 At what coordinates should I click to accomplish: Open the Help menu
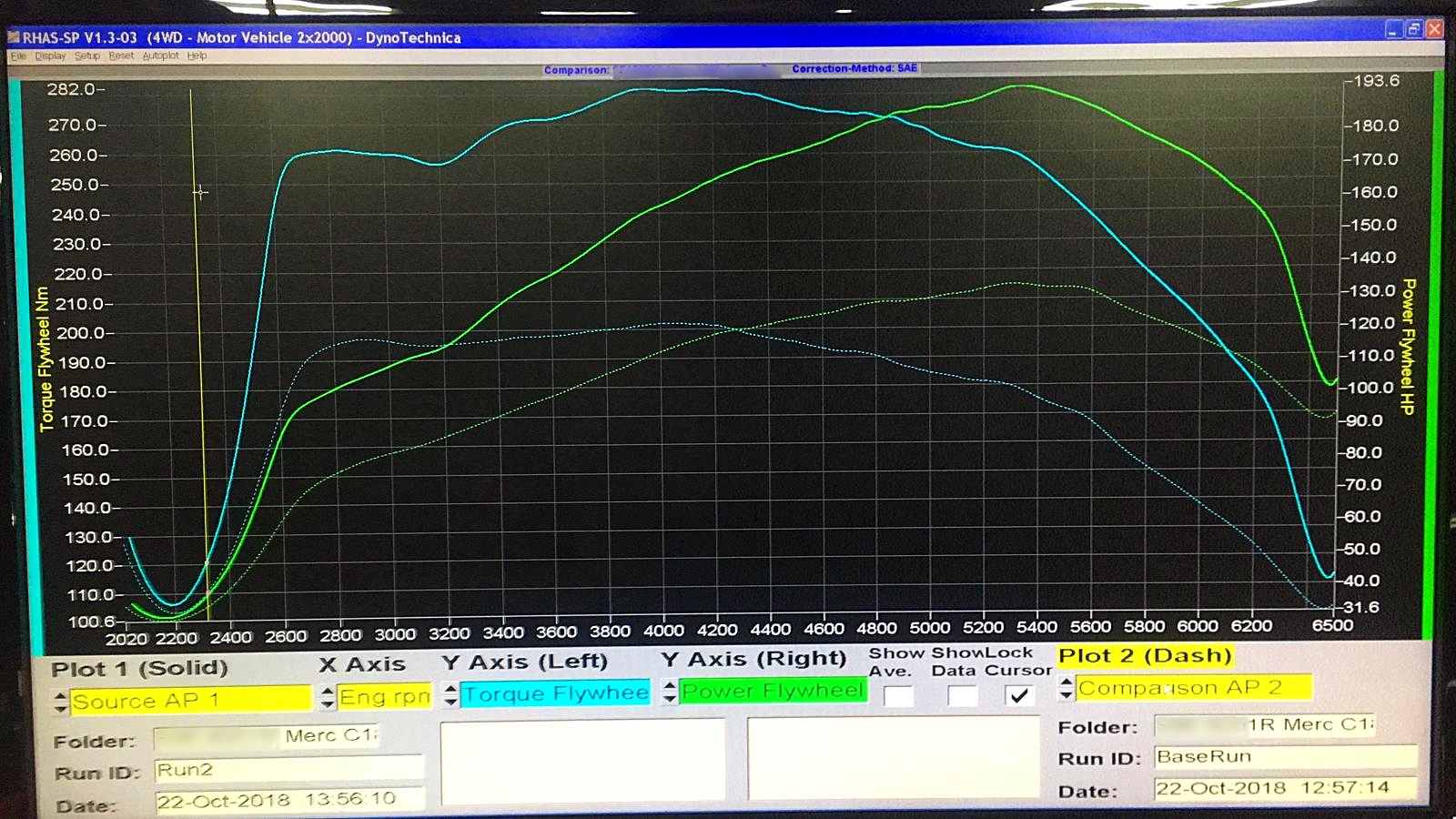(197, 56)
